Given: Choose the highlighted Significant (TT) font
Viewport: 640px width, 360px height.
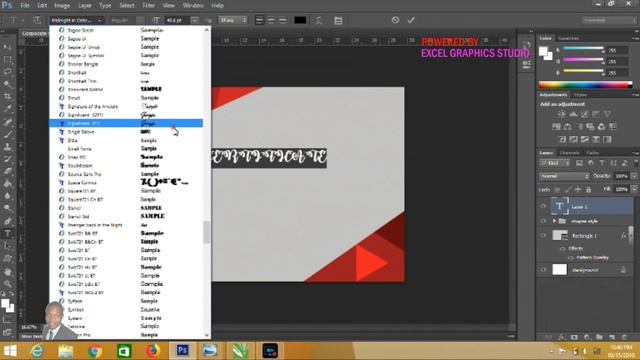Looking at the screenshot, I should pyautogui.click(x=126, y=123).
